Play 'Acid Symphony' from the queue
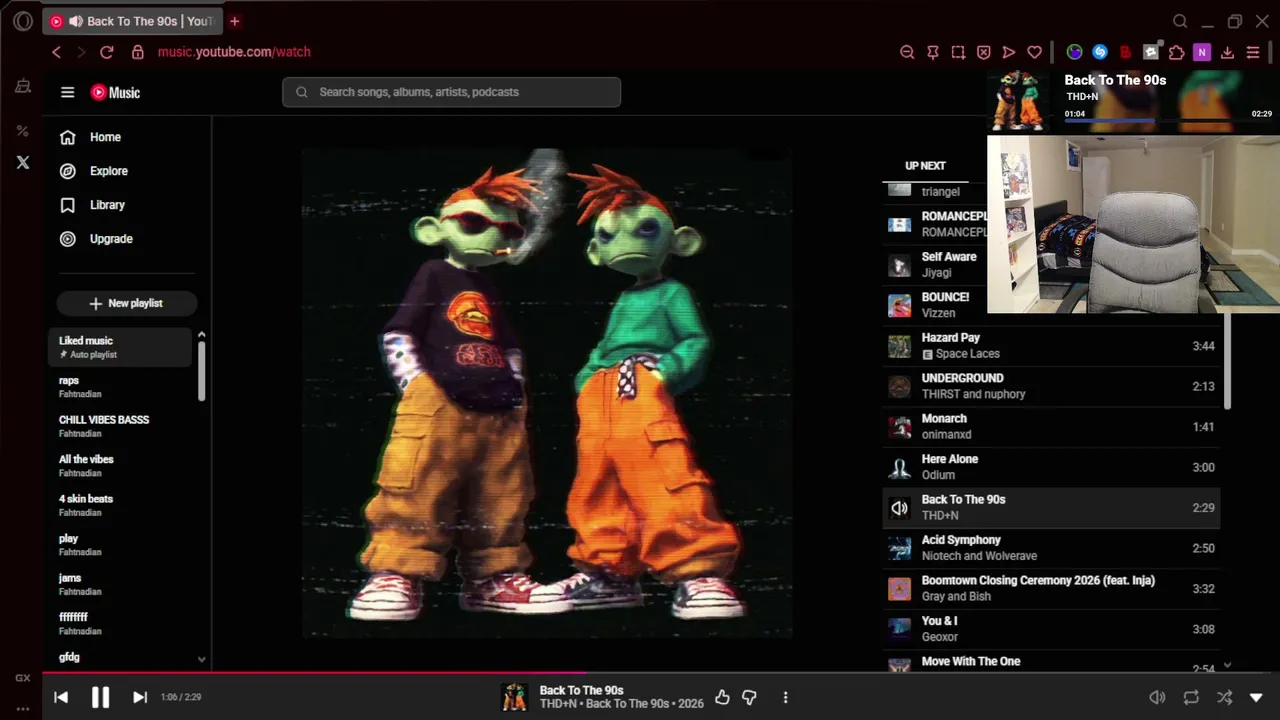Image resolution: width=1280 pixels, height=720 pixels. click(1051, 548)
